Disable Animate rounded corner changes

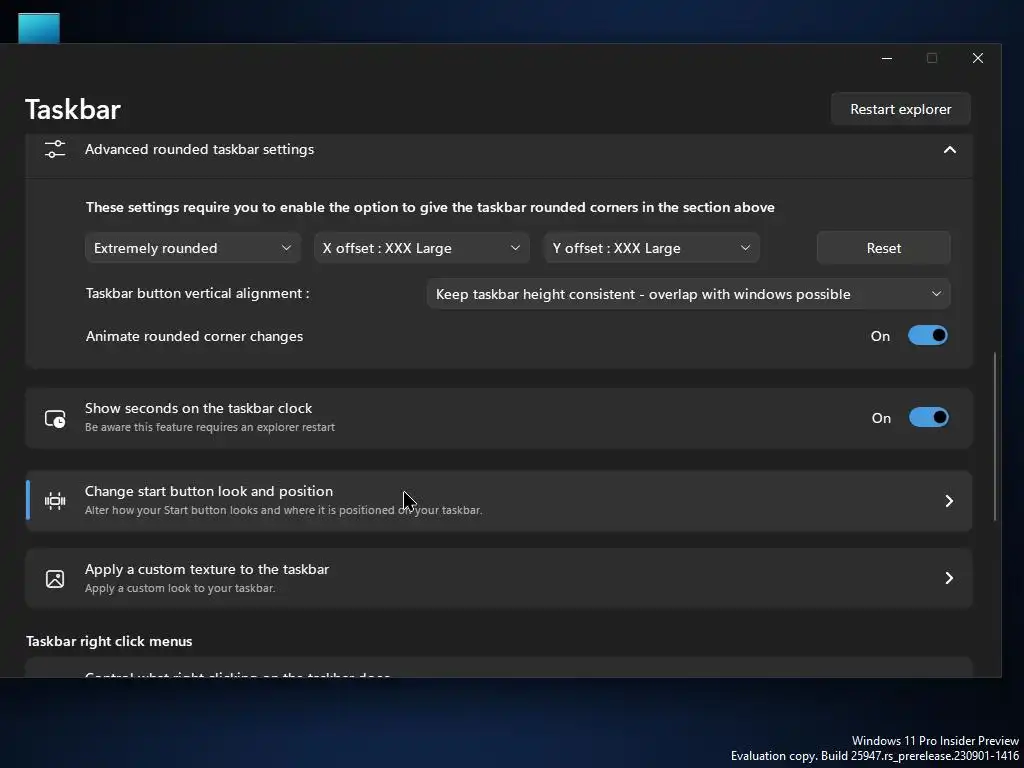pos(927,336)
